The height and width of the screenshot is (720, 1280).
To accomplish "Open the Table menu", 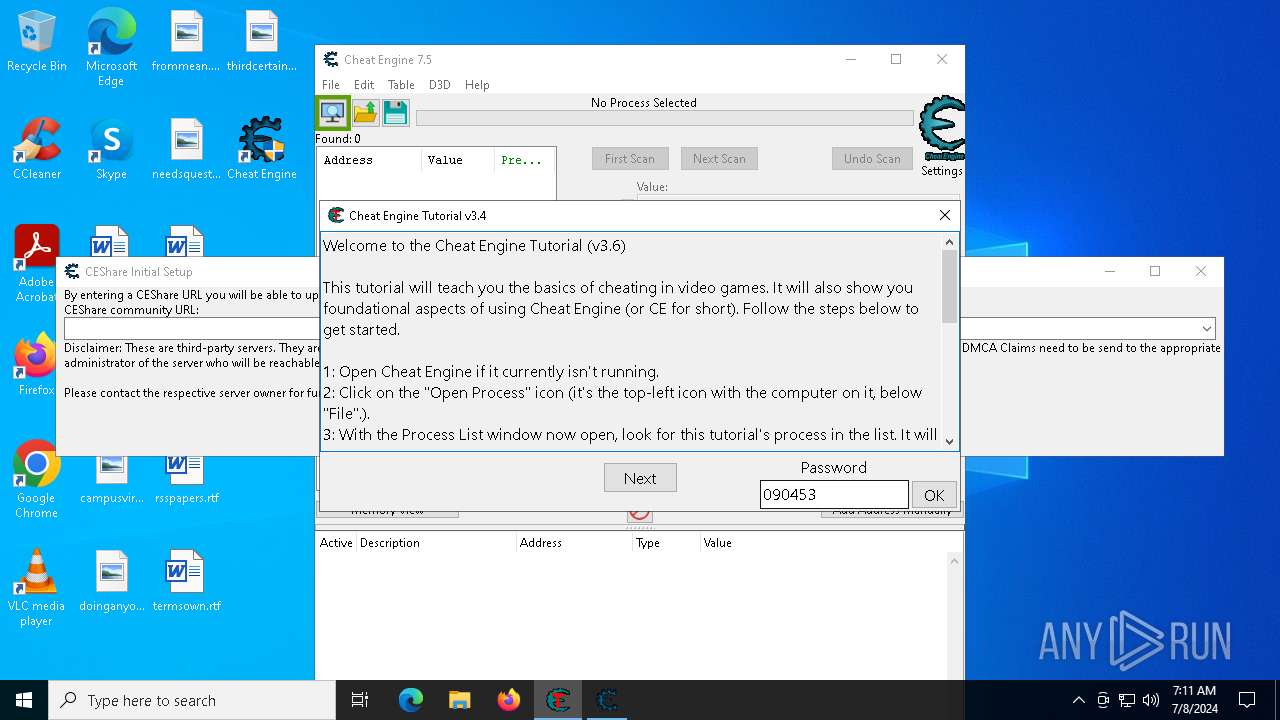I will coord(401,85).
